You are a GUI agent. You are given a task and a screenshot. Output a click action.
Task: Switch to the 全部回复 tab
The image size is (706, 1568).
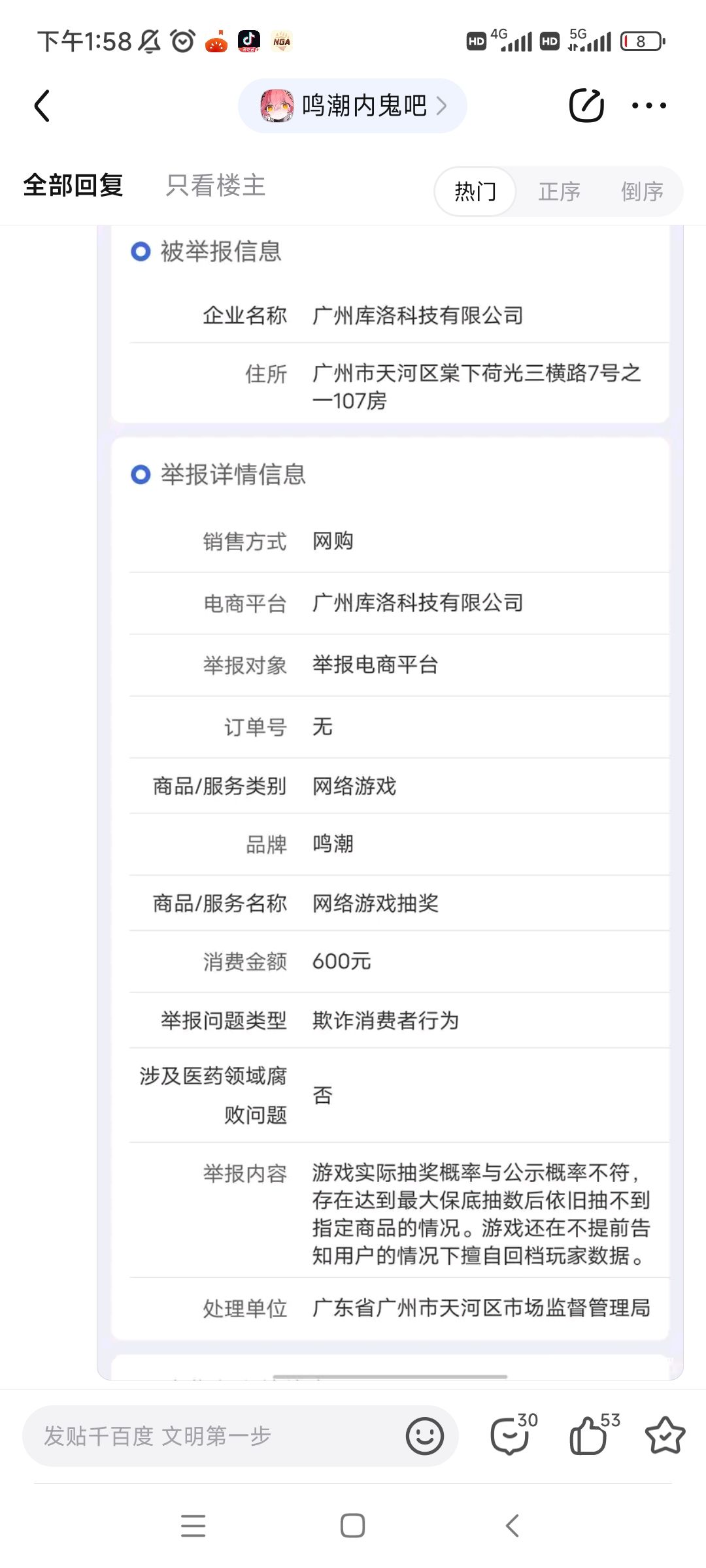coord(73,186)
